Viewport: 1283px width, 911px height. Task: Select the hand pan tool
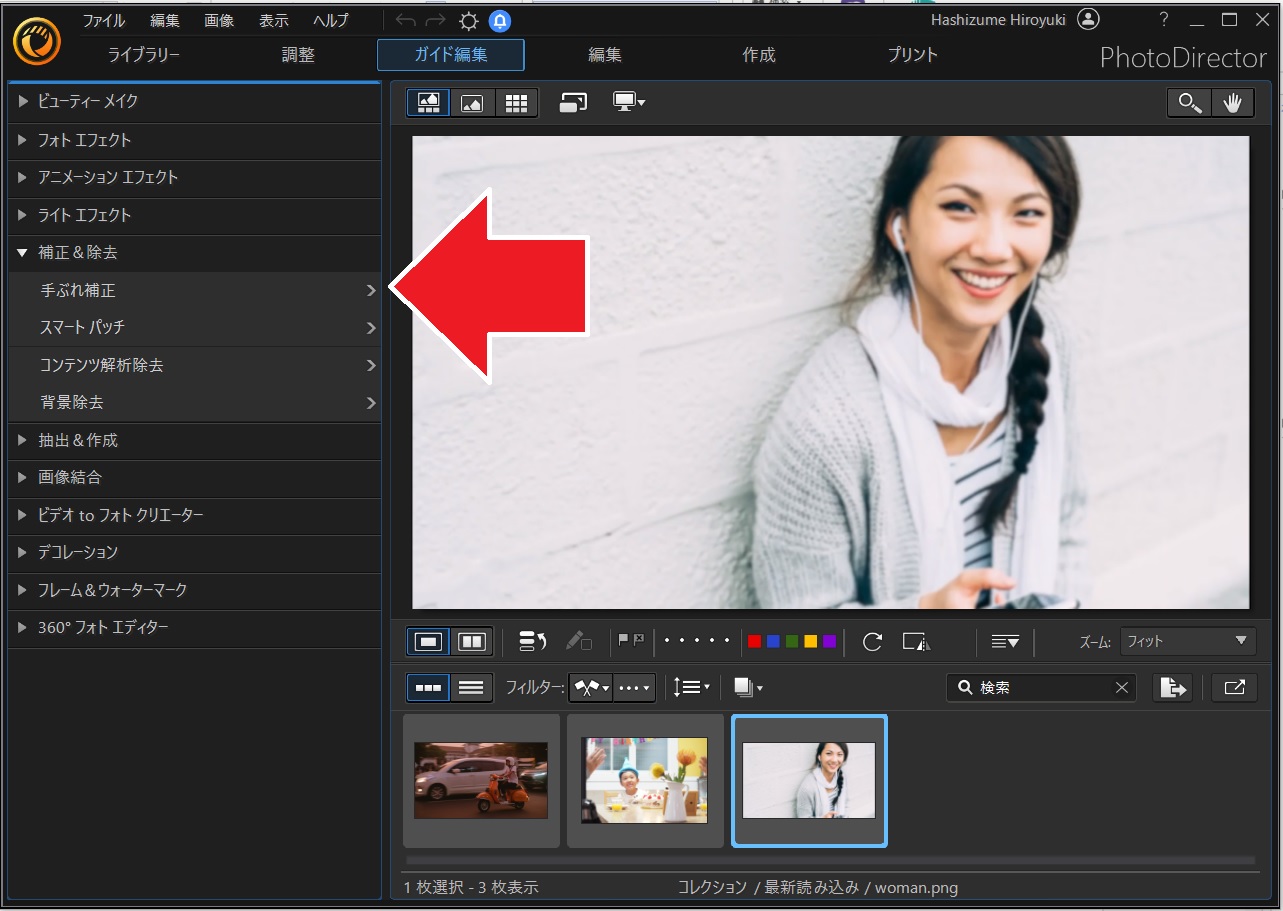[x=1232, y=103]
